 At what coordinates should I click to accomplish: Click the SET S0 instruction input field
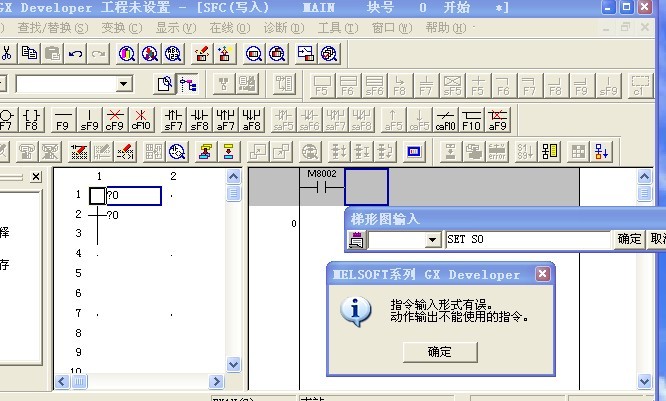point(527,240)
